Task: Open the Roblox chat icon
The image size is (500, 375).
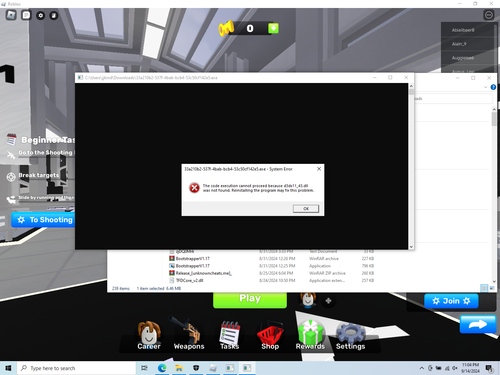Action: coord(26,15)
